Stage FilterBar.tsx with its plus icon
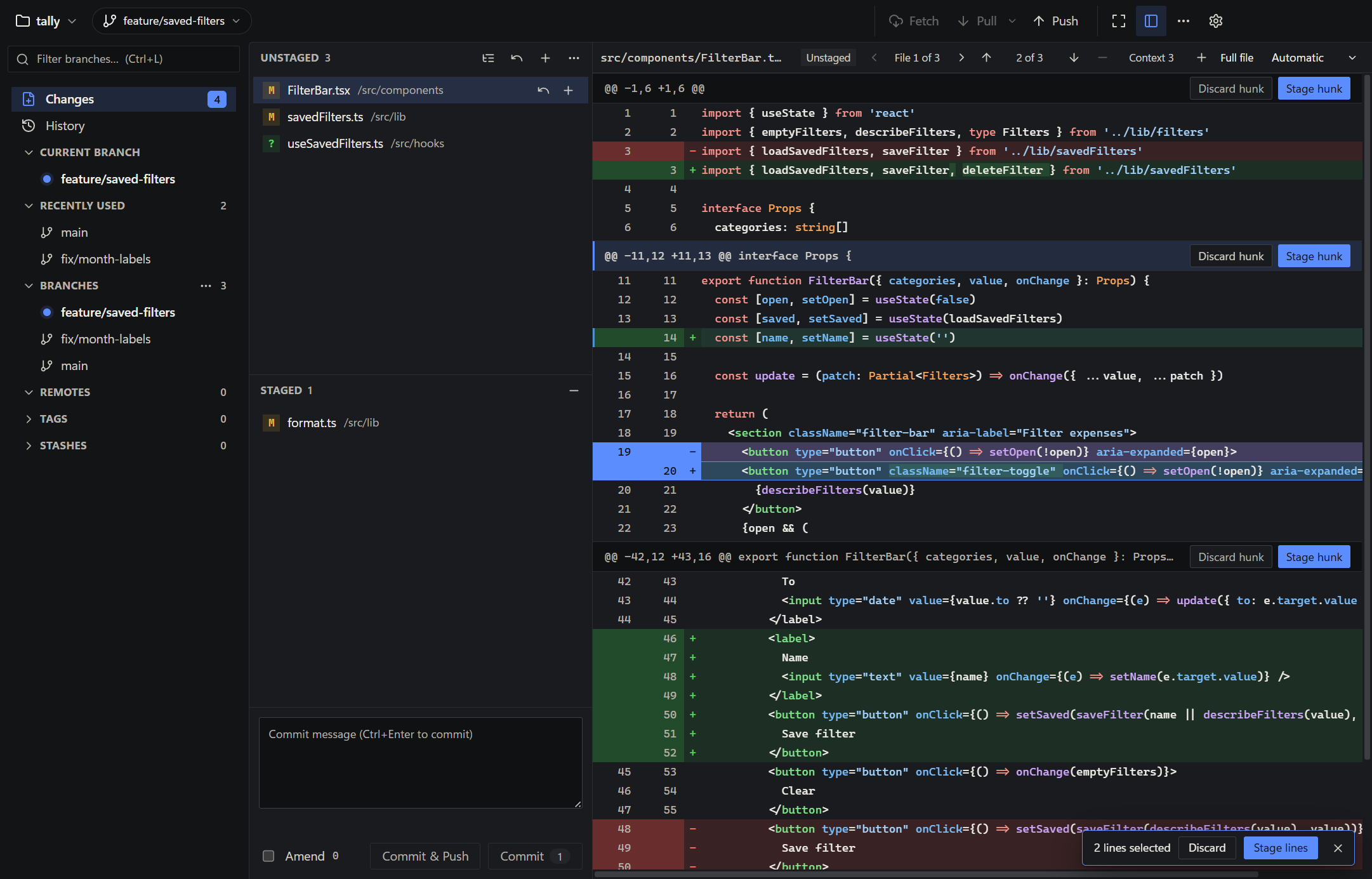Image resolution: width=1372 pixels, height=879 pixels. [569, 90]
